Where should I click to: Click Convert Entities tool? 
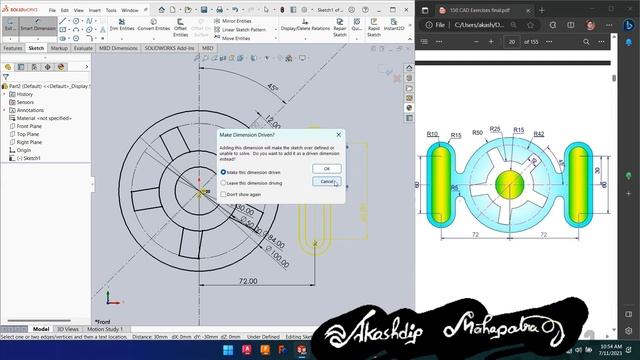pos(154,24)
